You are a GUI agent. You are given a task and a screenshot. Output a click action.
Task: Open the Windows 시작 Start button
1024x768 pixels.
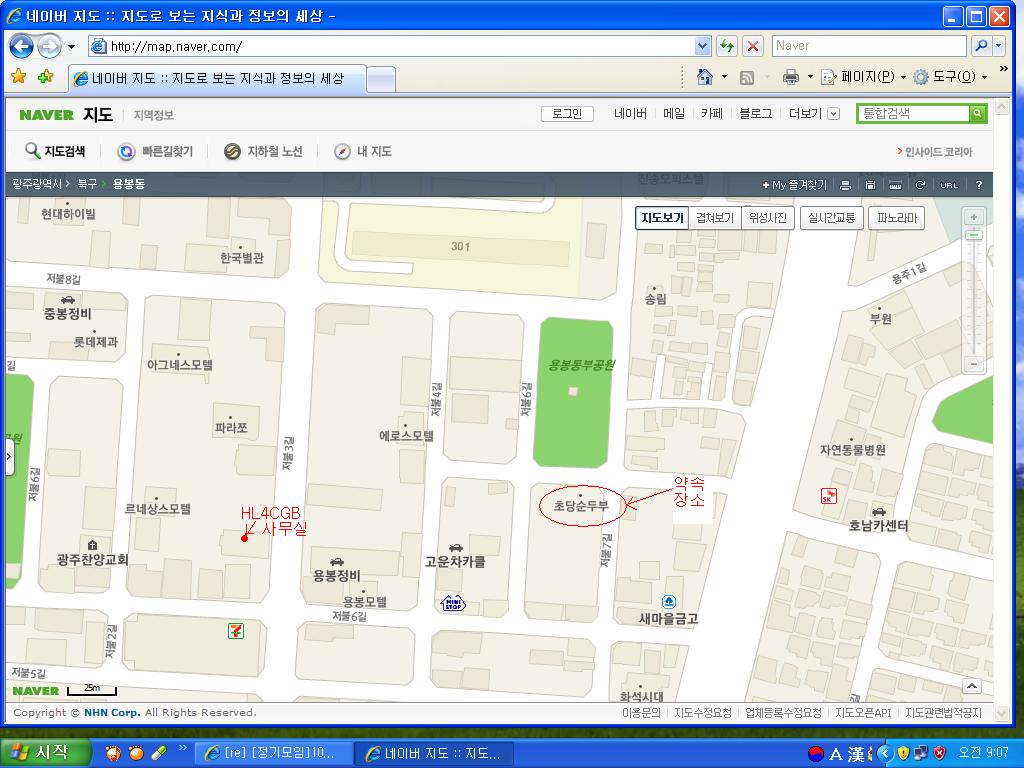tap(45, 753)
